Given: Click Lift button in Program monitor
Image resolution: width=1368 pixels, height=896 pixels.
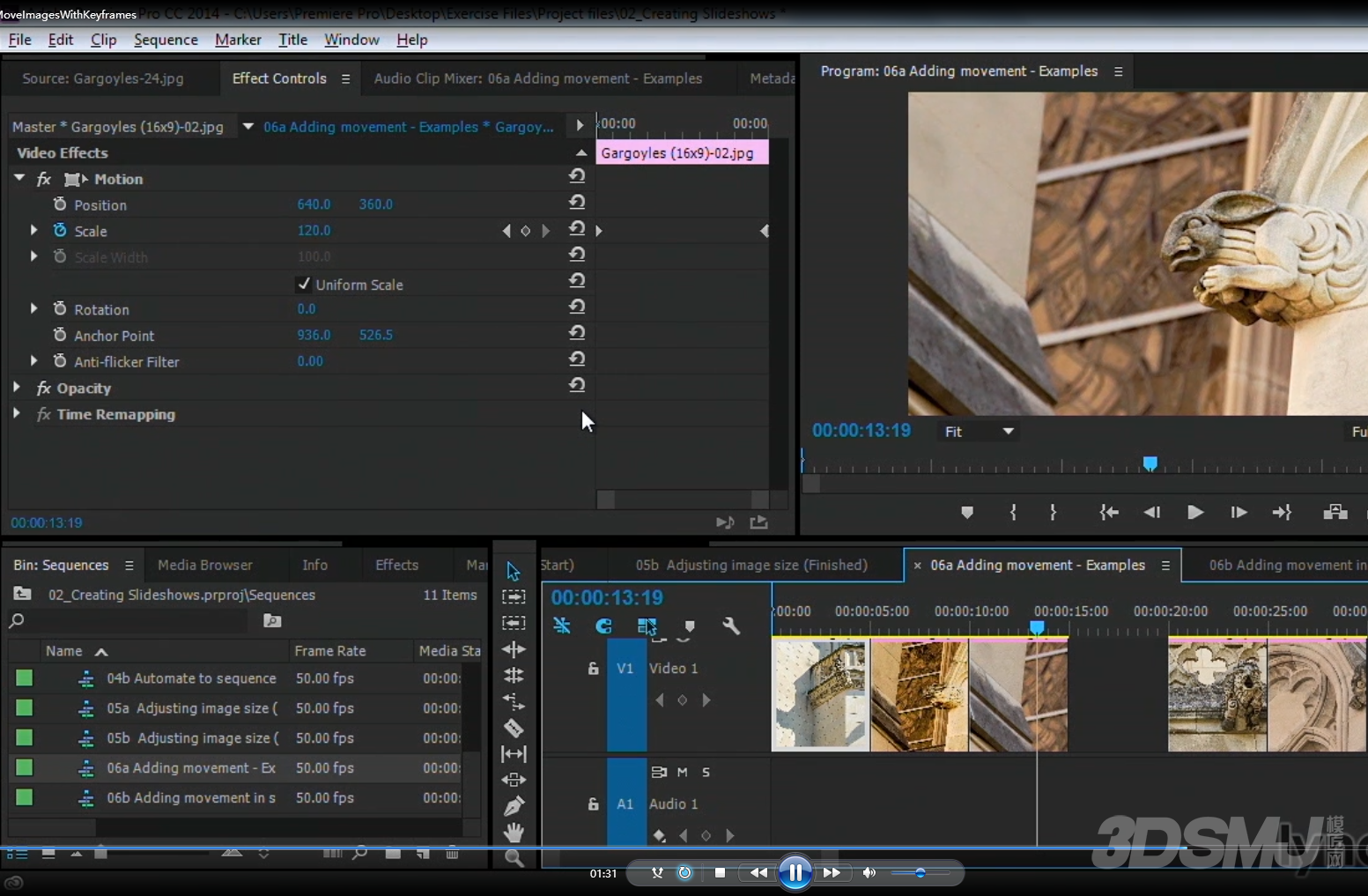Looking at the screenshot, I should 1335,512.
